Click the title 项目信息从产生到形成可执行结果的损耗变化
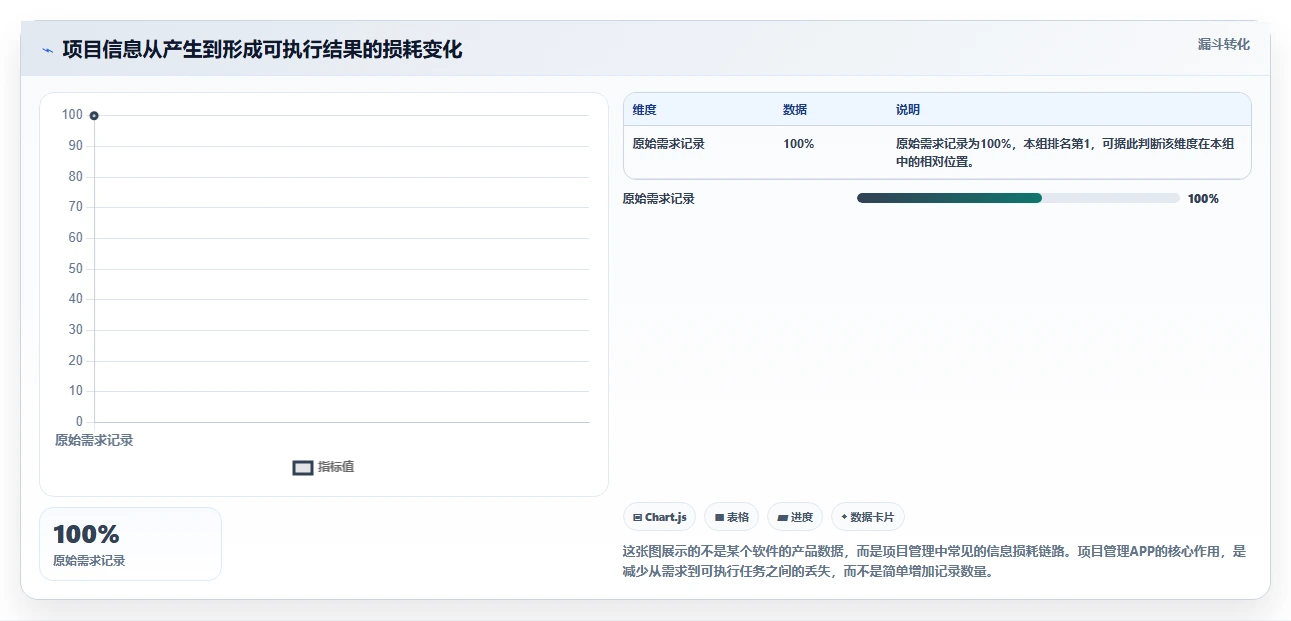The image size is (1291, 621). pos(262,49)
